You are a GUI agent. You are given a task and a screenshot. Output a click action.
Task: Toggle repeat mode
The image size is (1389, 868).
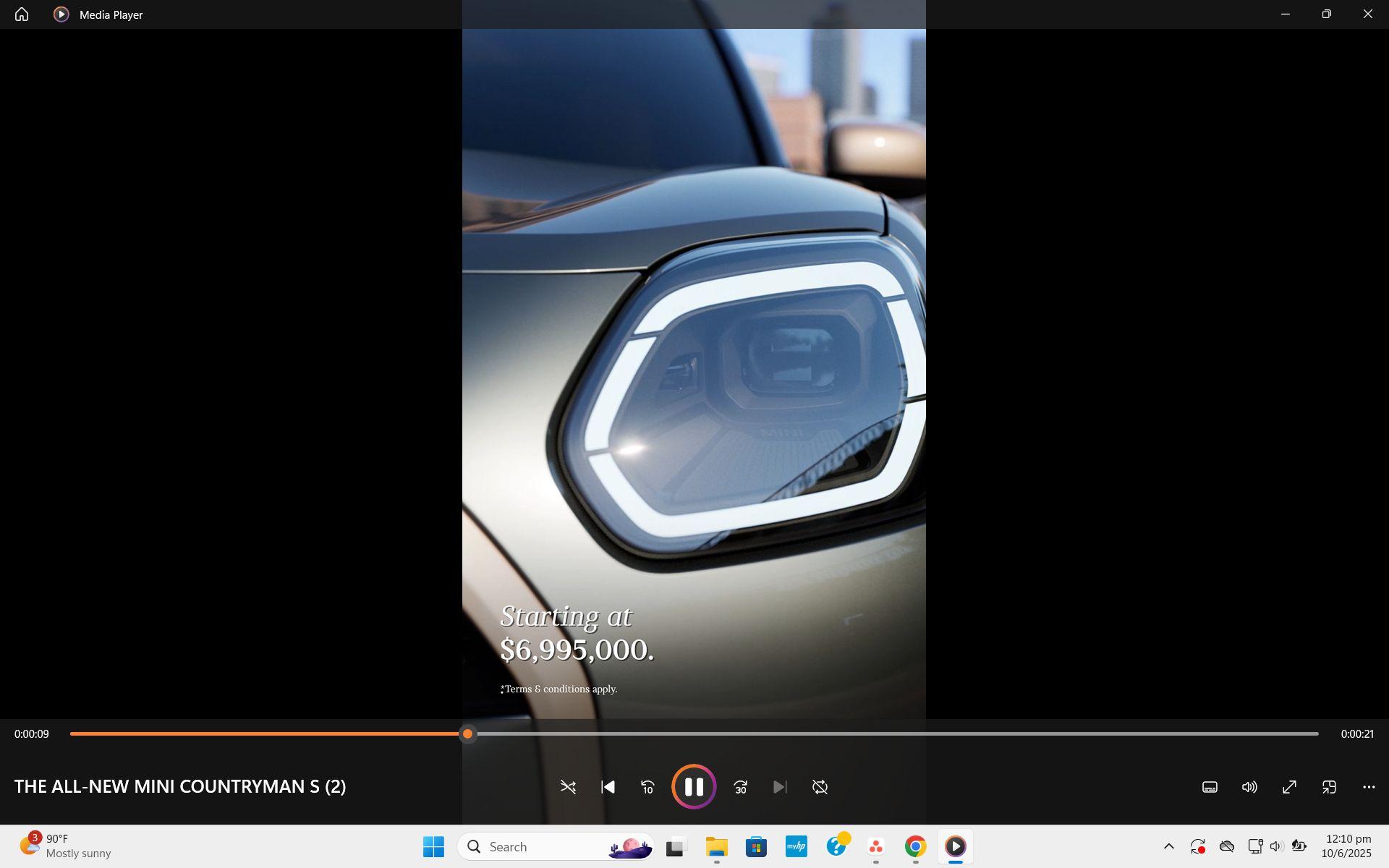[x=820, y=787]
